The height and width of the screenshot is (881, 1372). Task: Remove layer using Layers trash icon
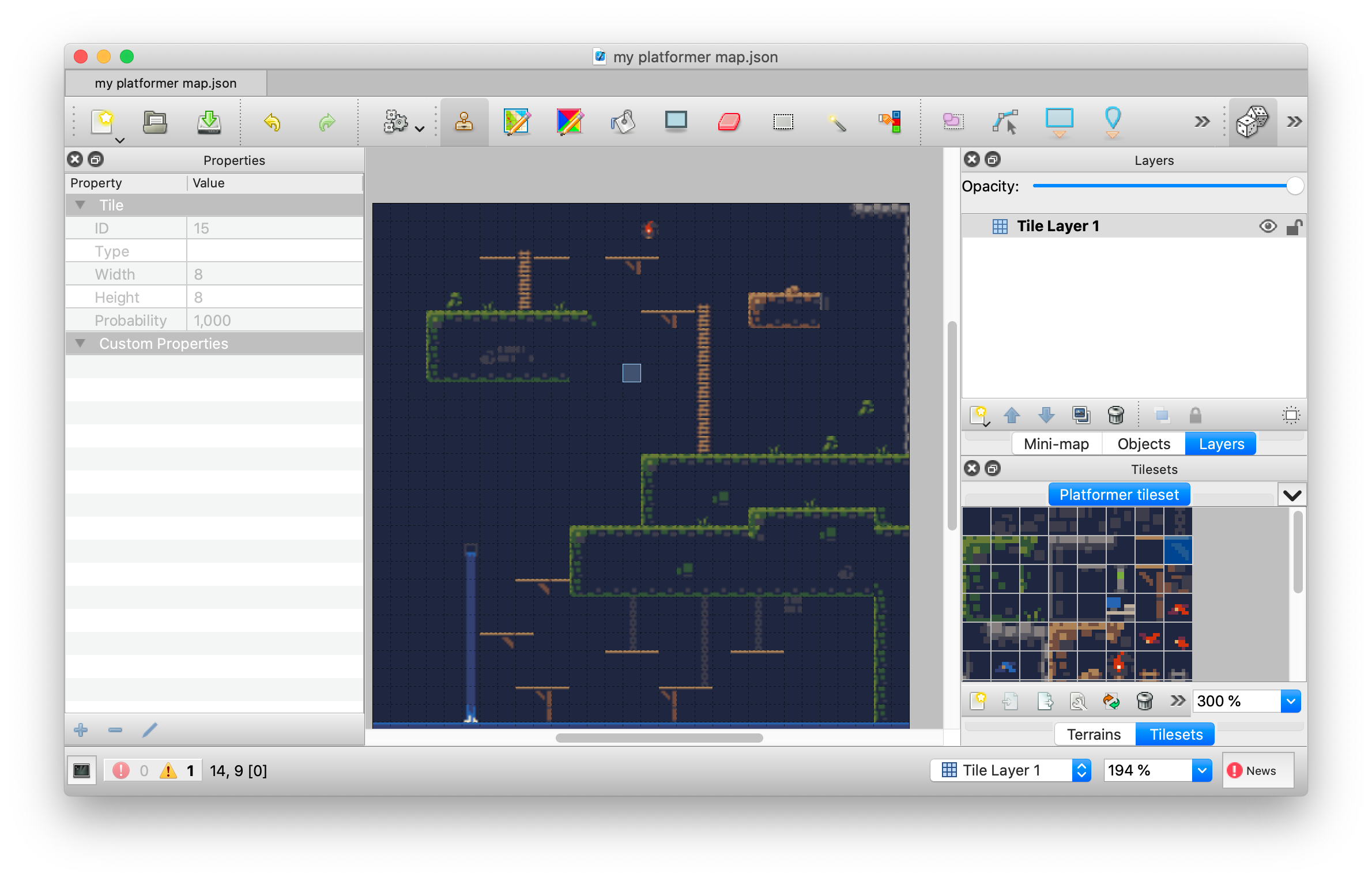pos(1115,415)
